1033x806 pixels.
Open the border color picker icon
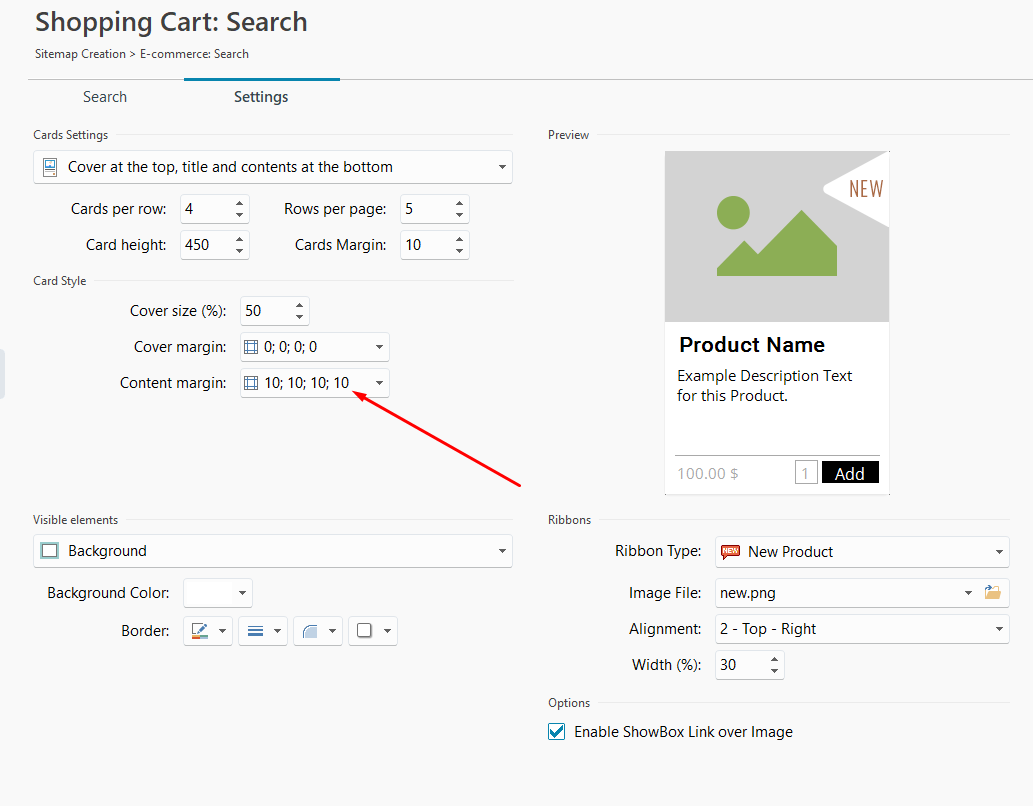pos(200,631)
